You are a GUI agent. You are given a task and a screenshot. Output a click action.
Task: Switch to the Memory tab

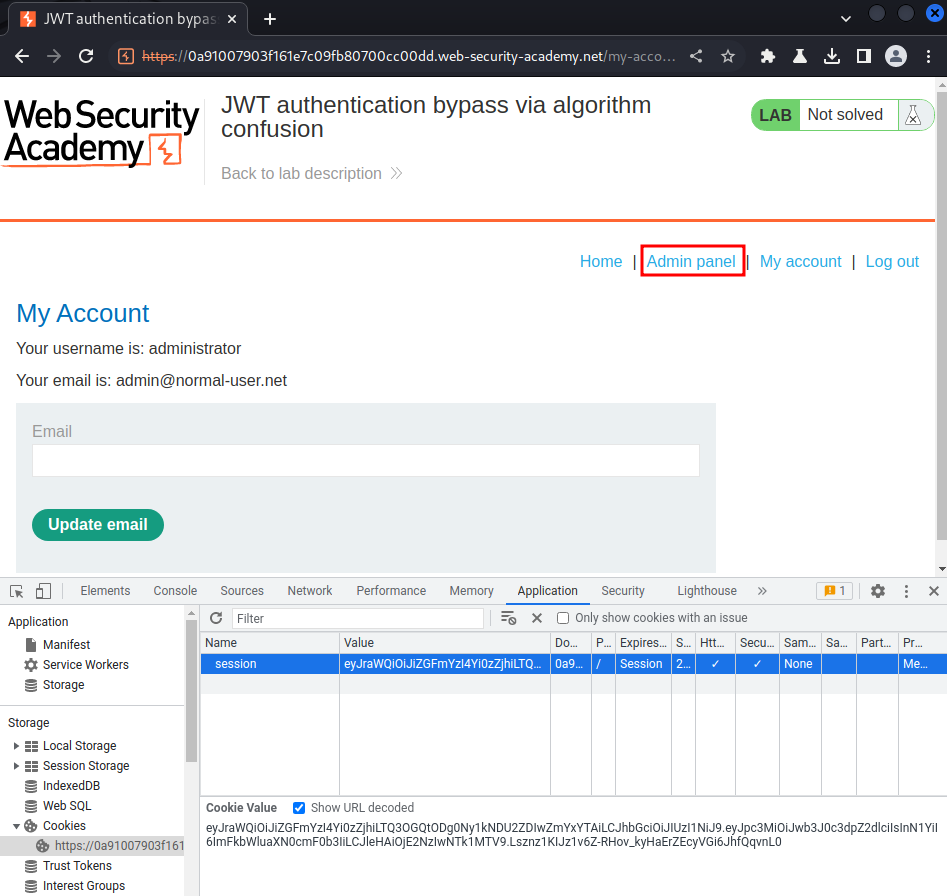coord(471,591)
